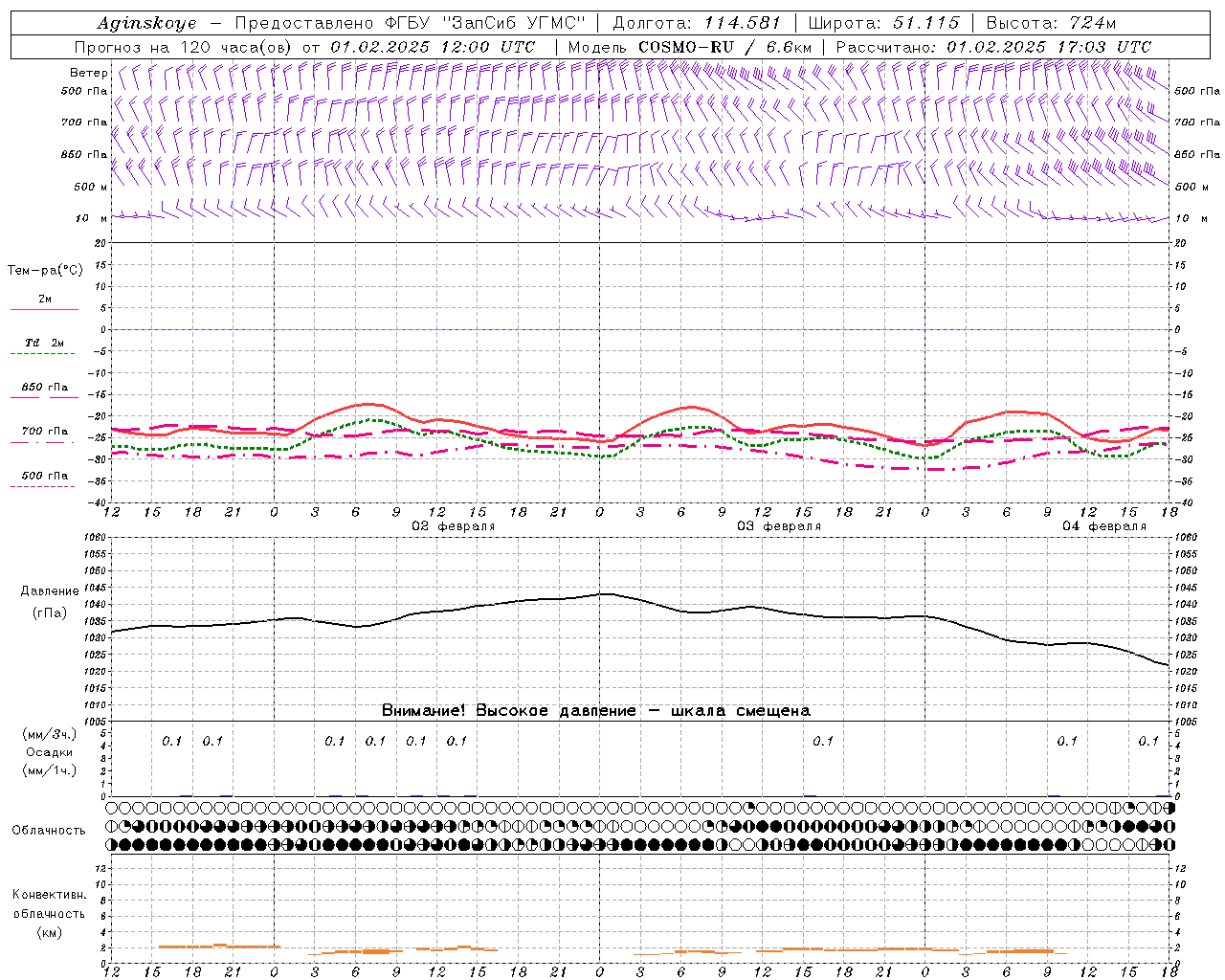Click the Тем-ра(°C) temperature panel label
1225x980 pixels.
[x=45, y=271]
